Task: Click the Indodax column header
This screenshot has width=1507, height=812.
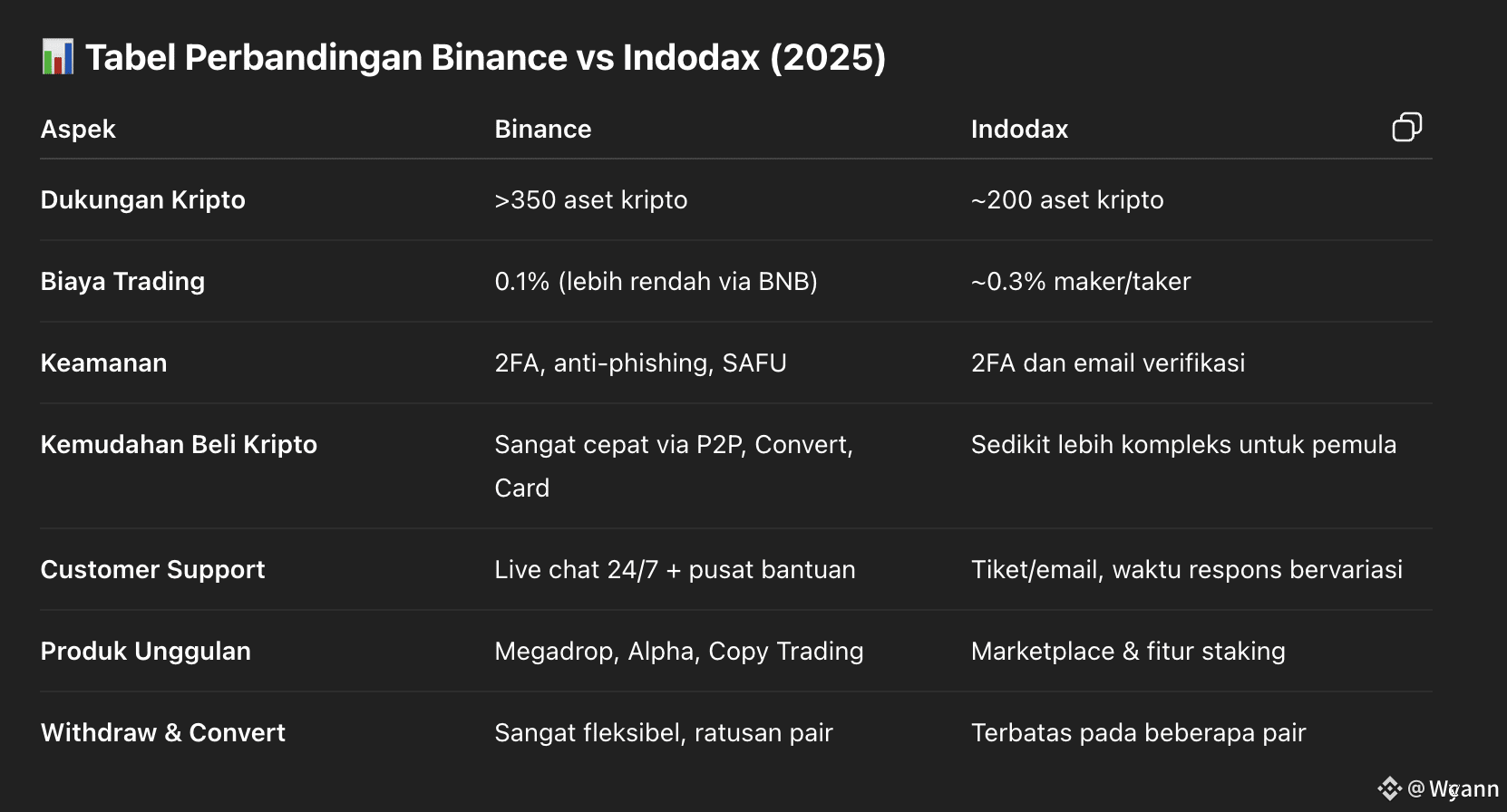Action: click(x=1019, y=129)
